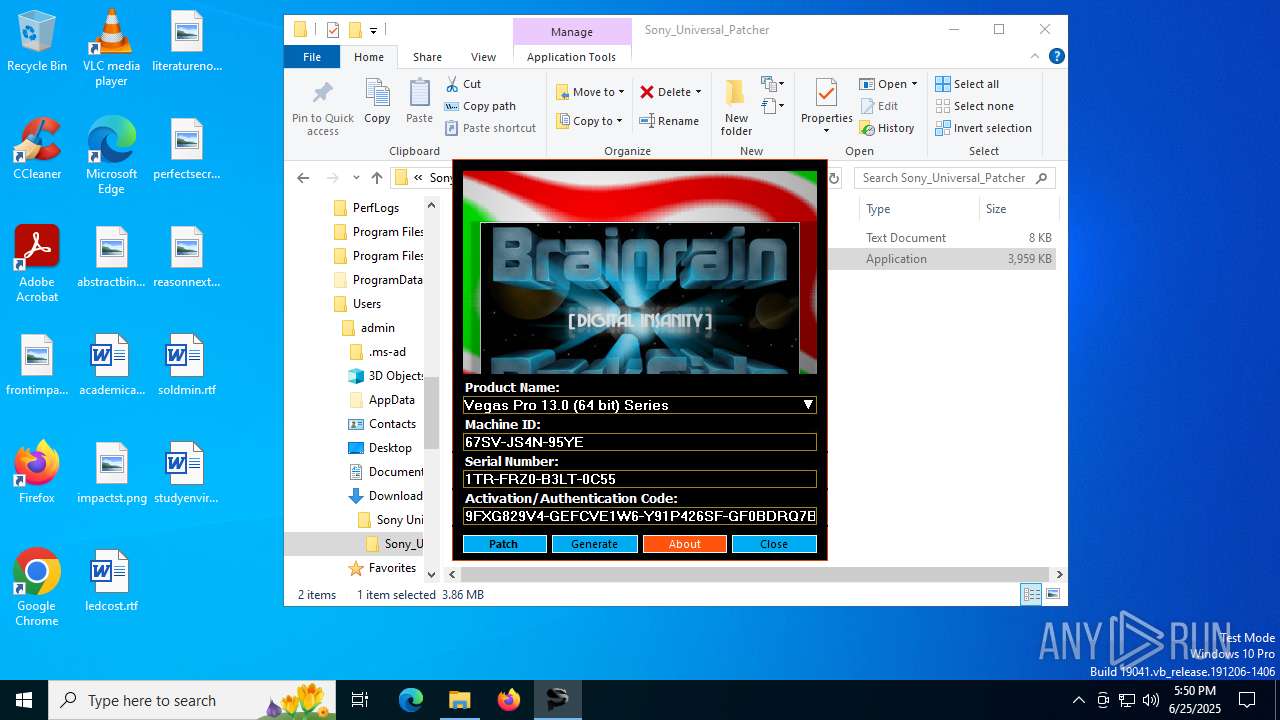Image resolution: width=1280 pixels, height=720 pixels.
Task: Click Paste shortcut in the ribbon
Action: [x=490, y=128]
